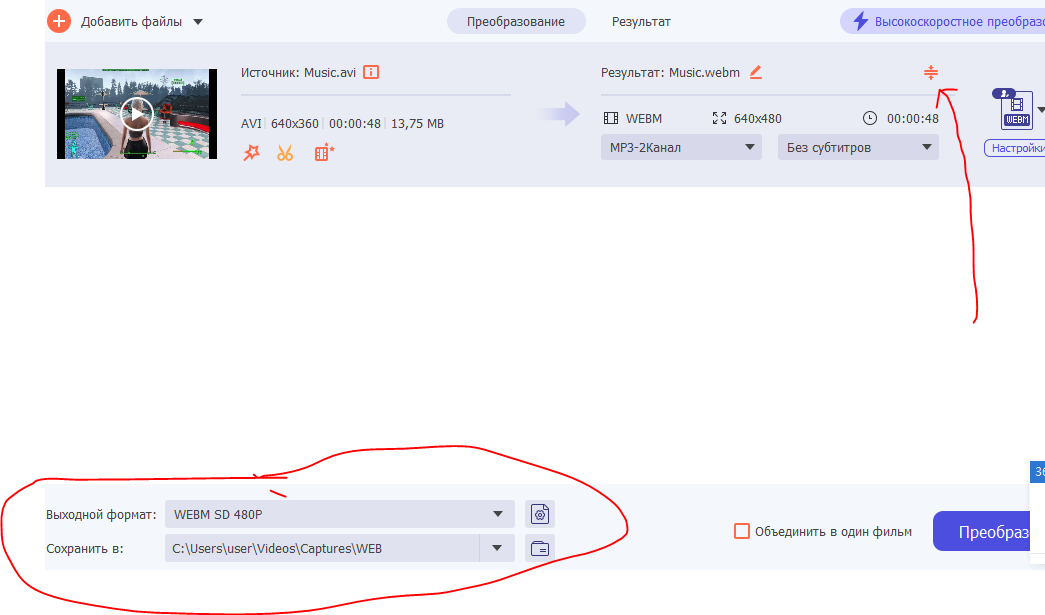Image resolution: width=1045 pixels, height=615 pixels.
Task: Enable 'Объединить в один фильм' checkbox
Action: pos(741,531)
